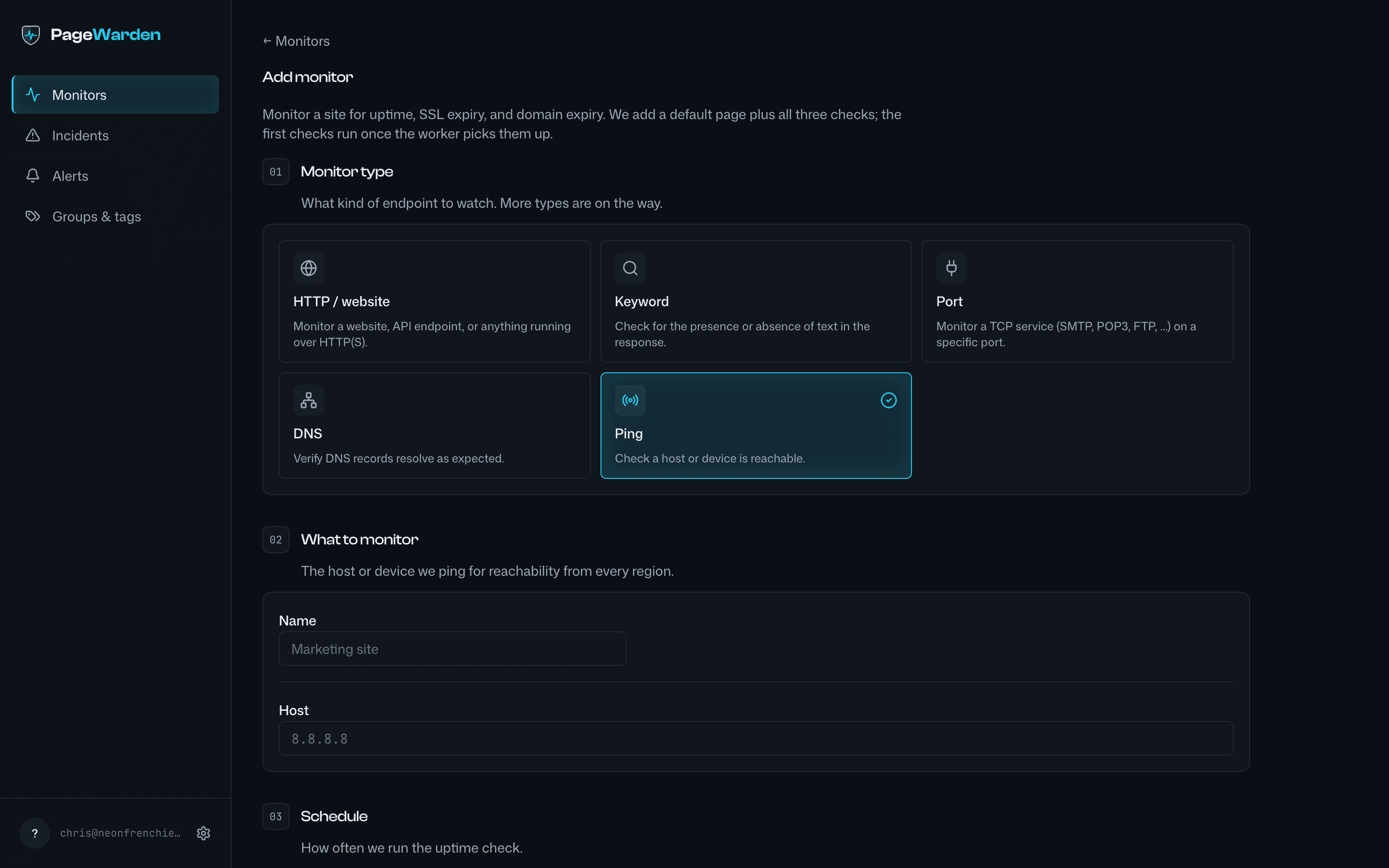Choose the Keyword monitor type card
Image resolution: width=1389 pixels, height=868 pixels.
[756, 301]
